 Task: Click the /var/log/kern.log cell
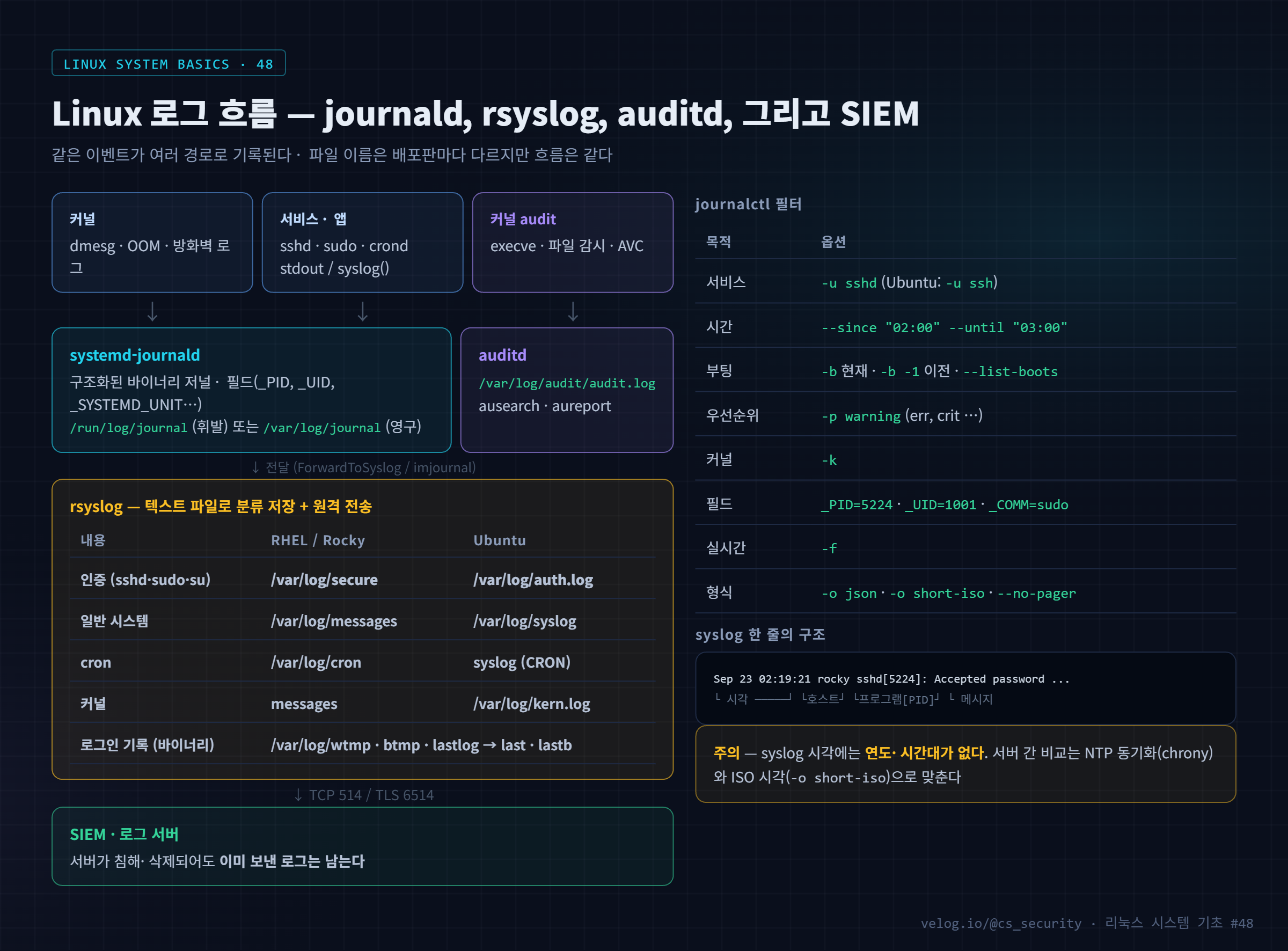(x=531, y=704)
